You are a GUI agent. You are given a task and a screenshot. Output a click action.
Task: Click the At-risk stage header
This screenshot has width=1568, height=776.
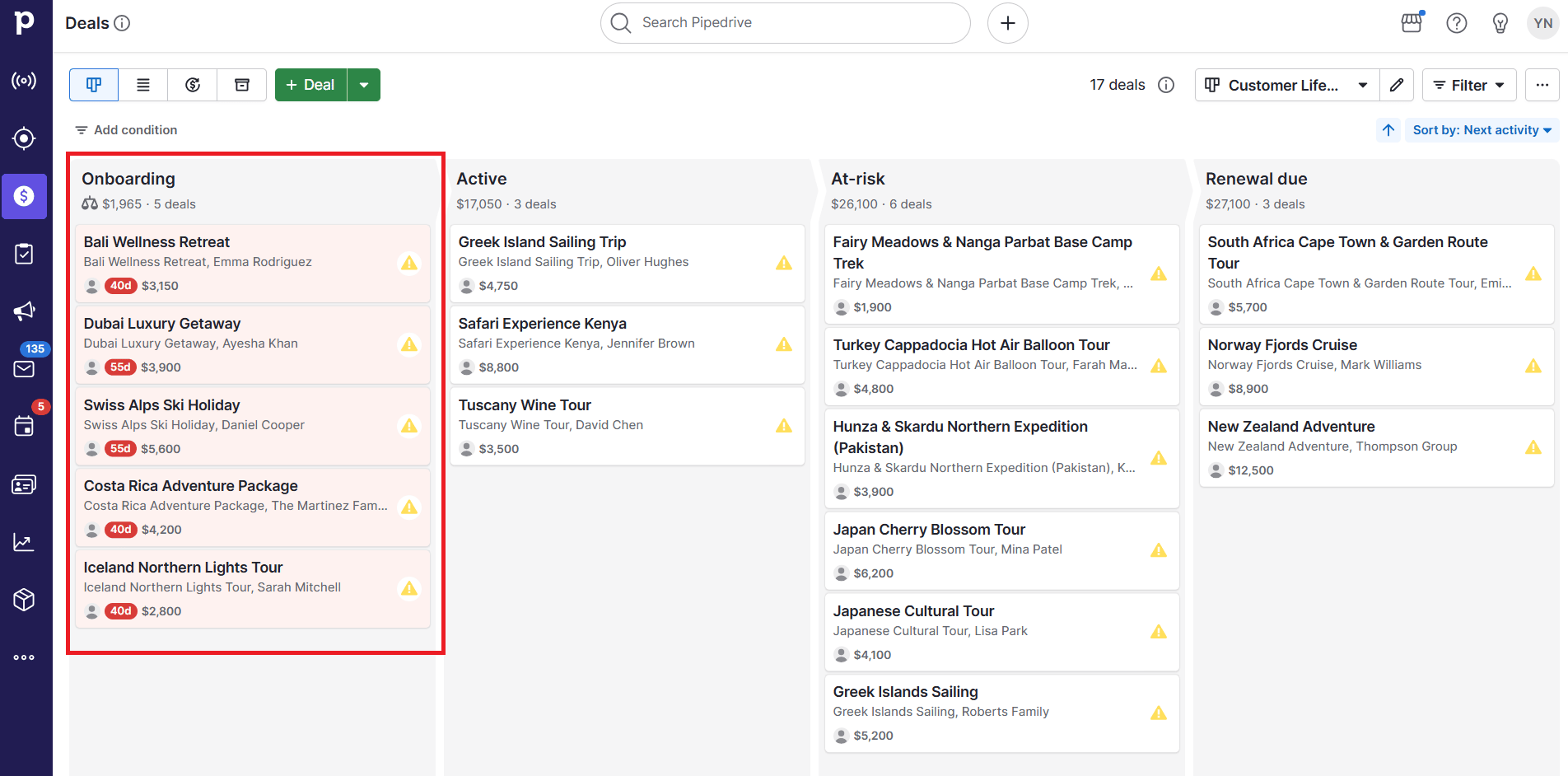coord(858,179)
